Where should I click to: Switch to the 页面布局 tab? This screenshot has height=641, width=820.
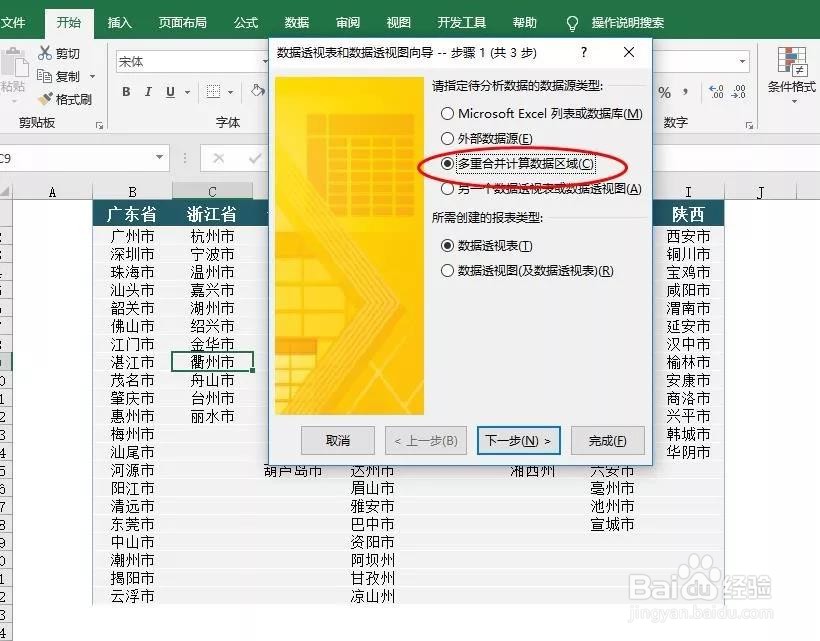[183, 22]
